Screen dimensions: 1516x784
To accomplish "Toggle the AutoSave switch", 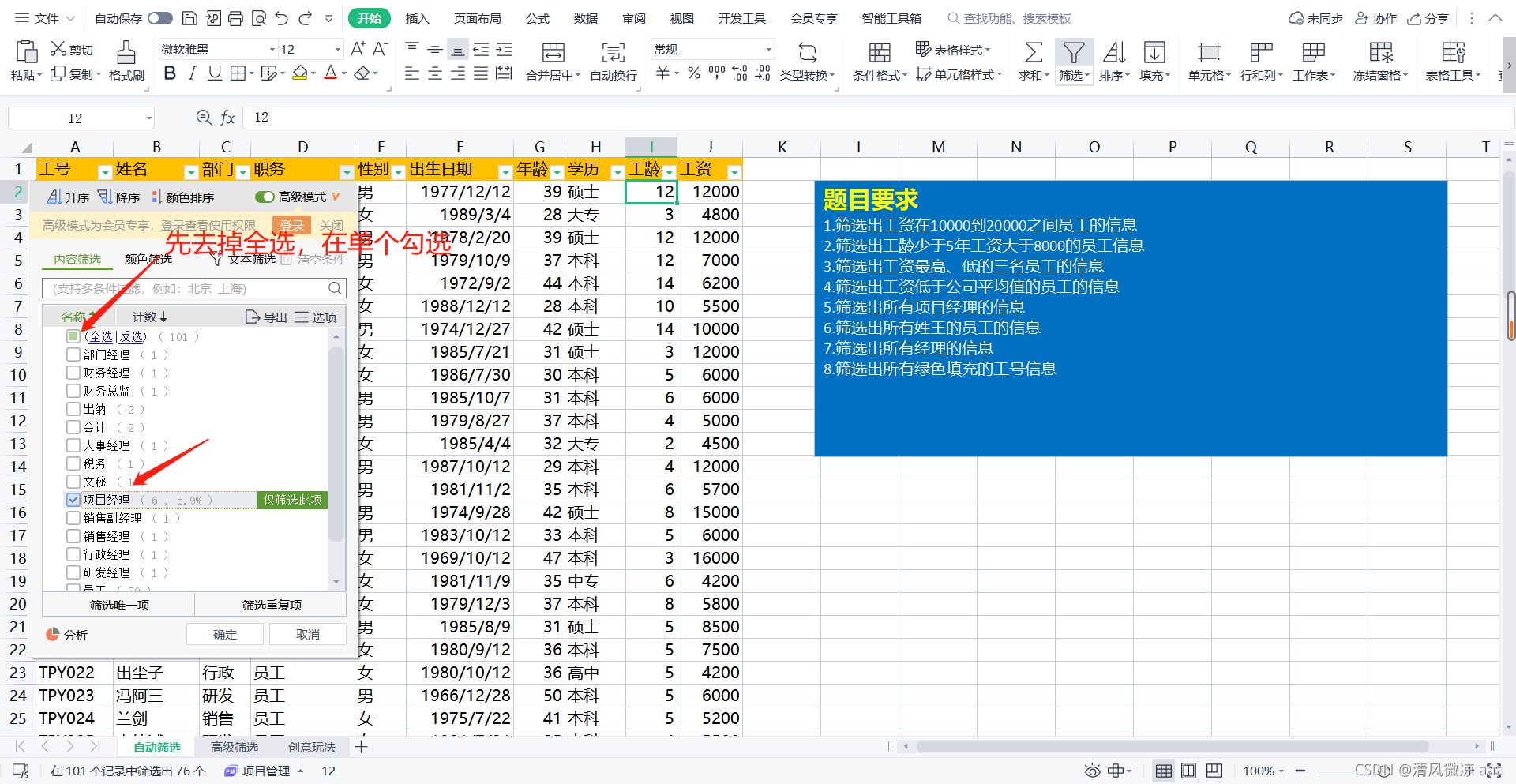I will click(160, 18).
